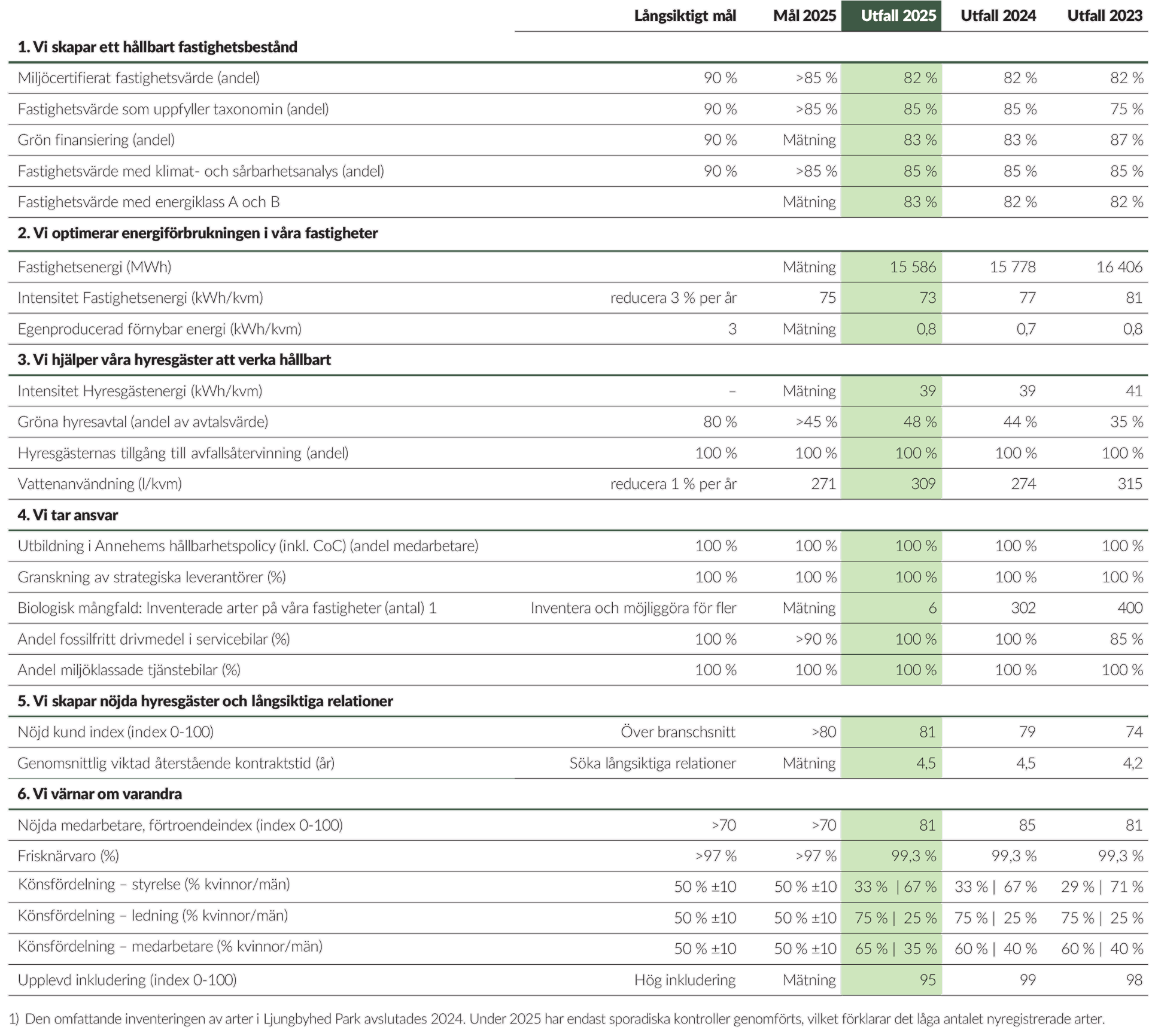Click section heading 4. Vi tar ansvar
The height and width of the screenshot is (1036, 1149).
pyautogui.click(x=68, y=515)
